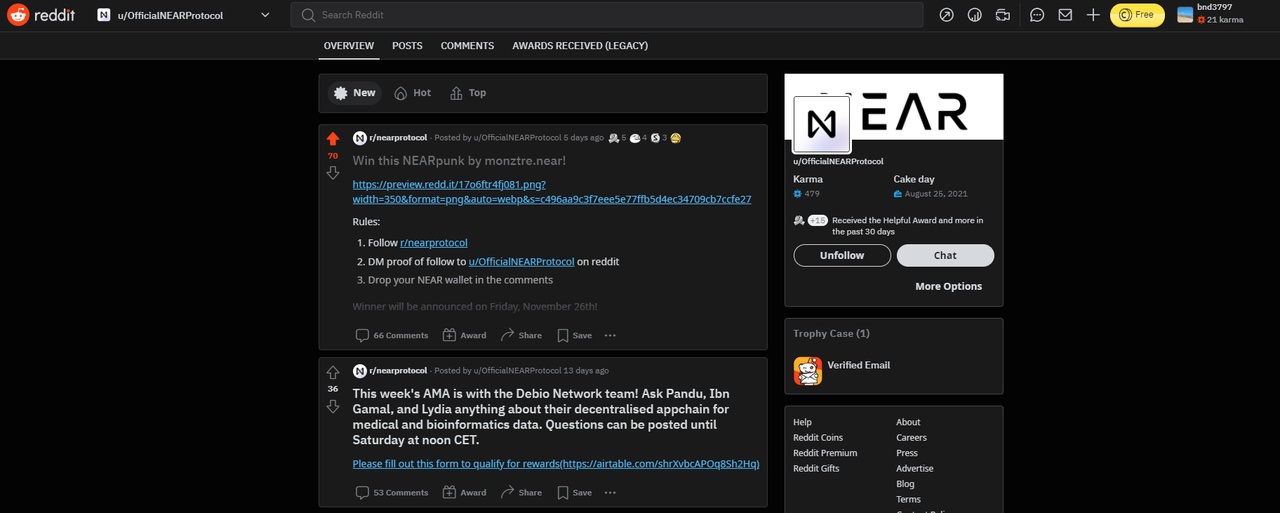Open the Help footer link
1280x513 pixels.
tap(802, 422)
